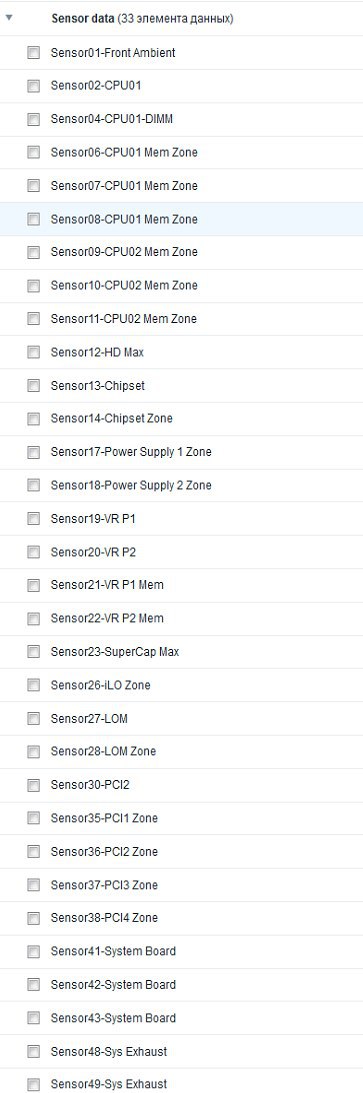The image size is (363, 1093).
Task: Check the Sensor27-LOM checkbox
Action: point(33,719)
